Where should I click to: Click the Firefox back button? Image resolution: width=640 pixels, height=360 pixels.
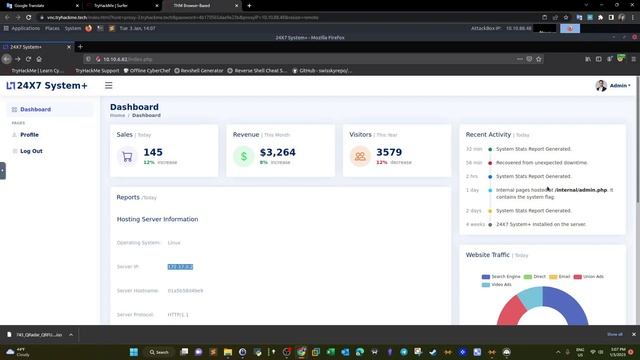[7, 59]
